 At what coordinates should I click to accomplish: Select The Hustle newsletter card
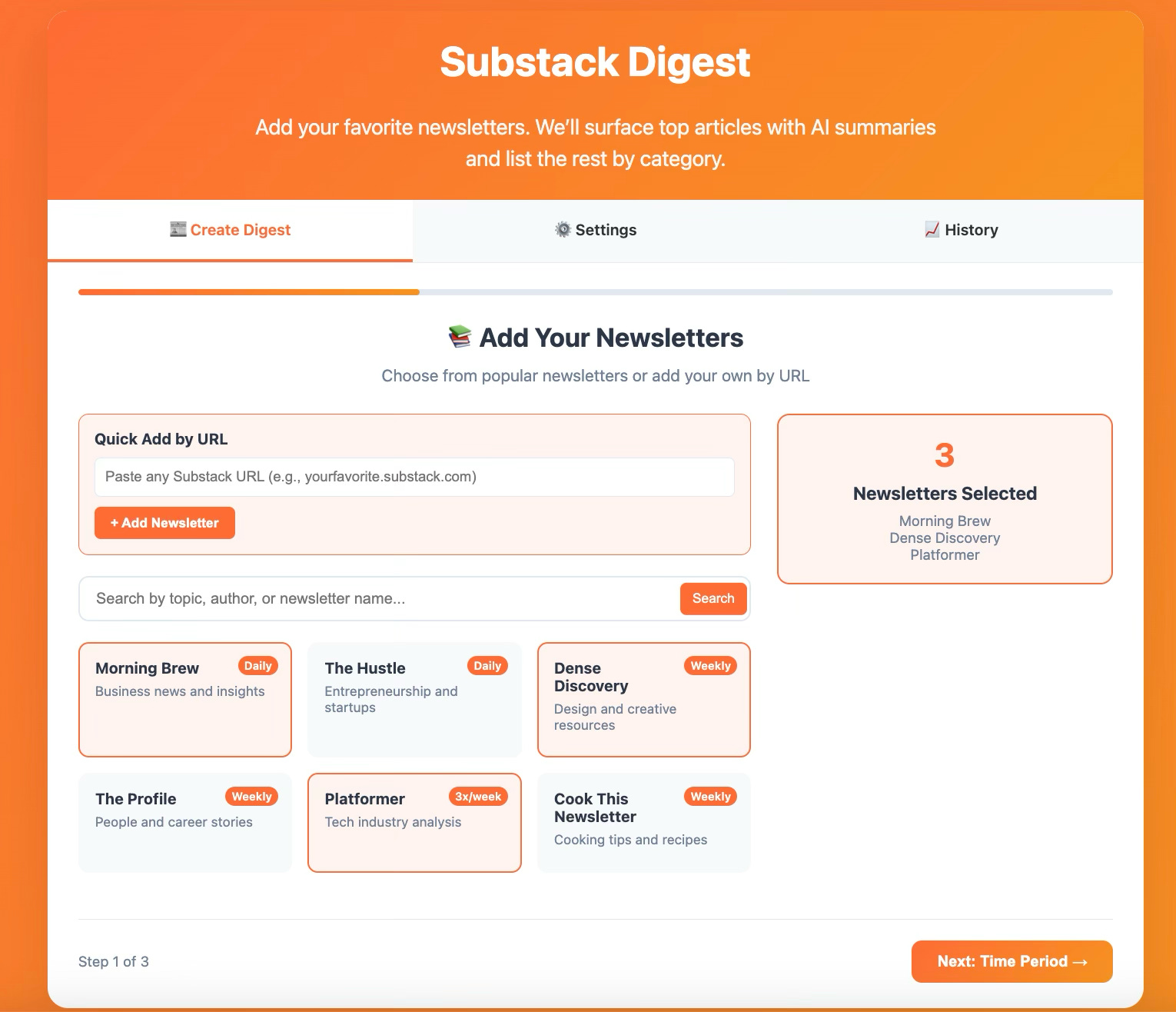point(414,700)
